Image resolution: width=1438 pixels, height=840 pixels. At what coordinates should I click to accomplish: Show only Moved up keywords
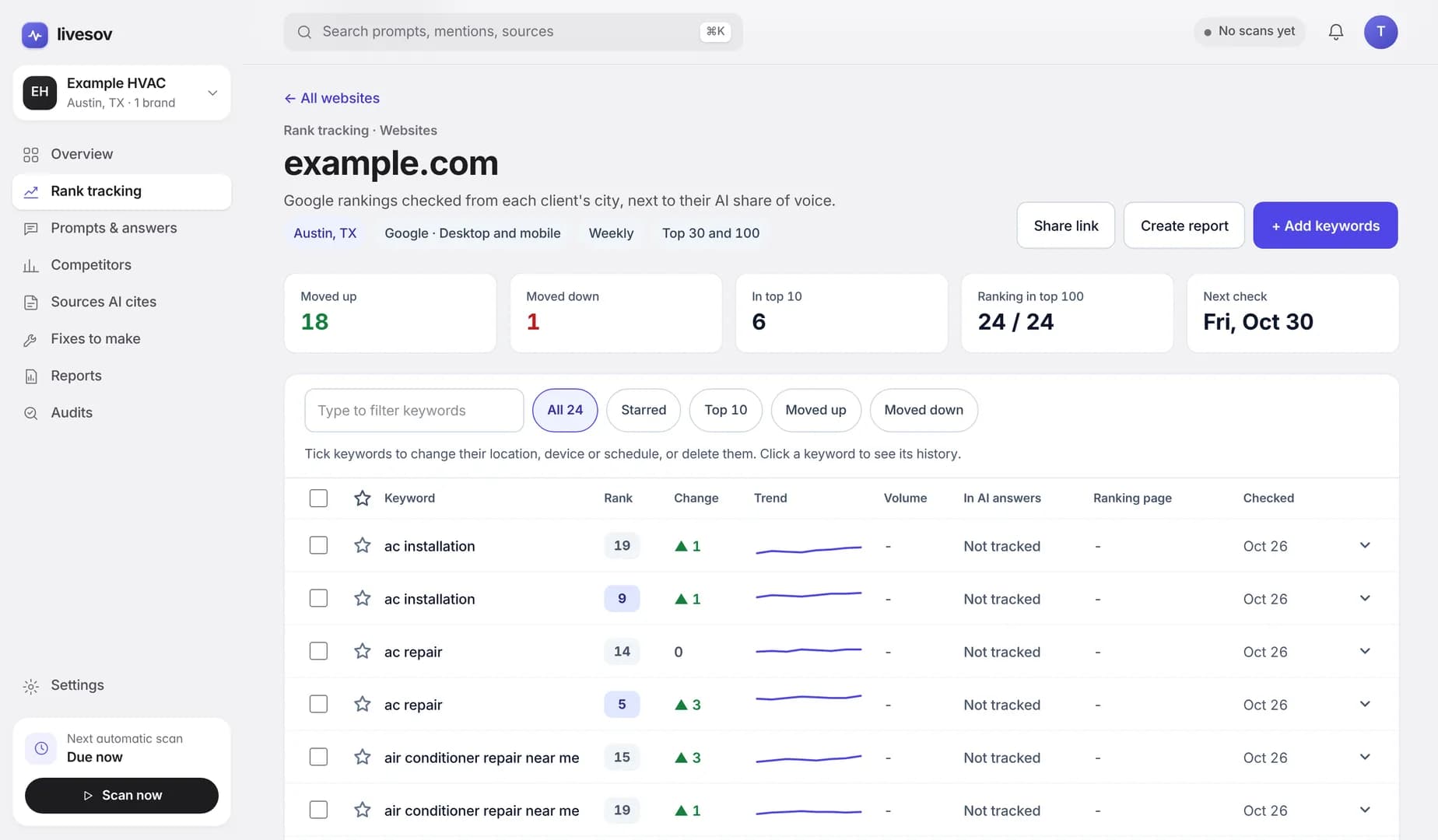point(815,410)
